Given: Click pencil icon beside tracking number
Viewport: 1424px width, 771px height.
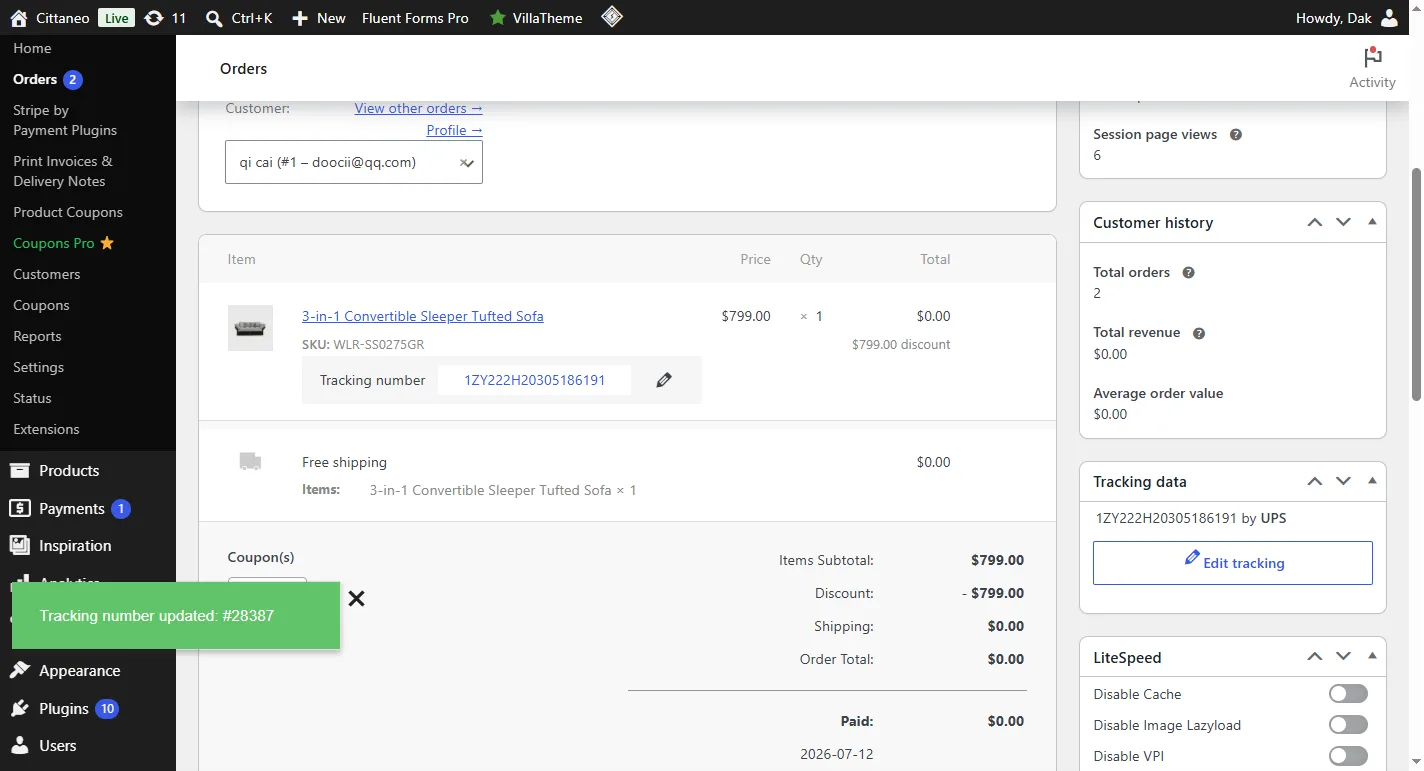Looking at the screenshot, I should [x=664, y=380].
